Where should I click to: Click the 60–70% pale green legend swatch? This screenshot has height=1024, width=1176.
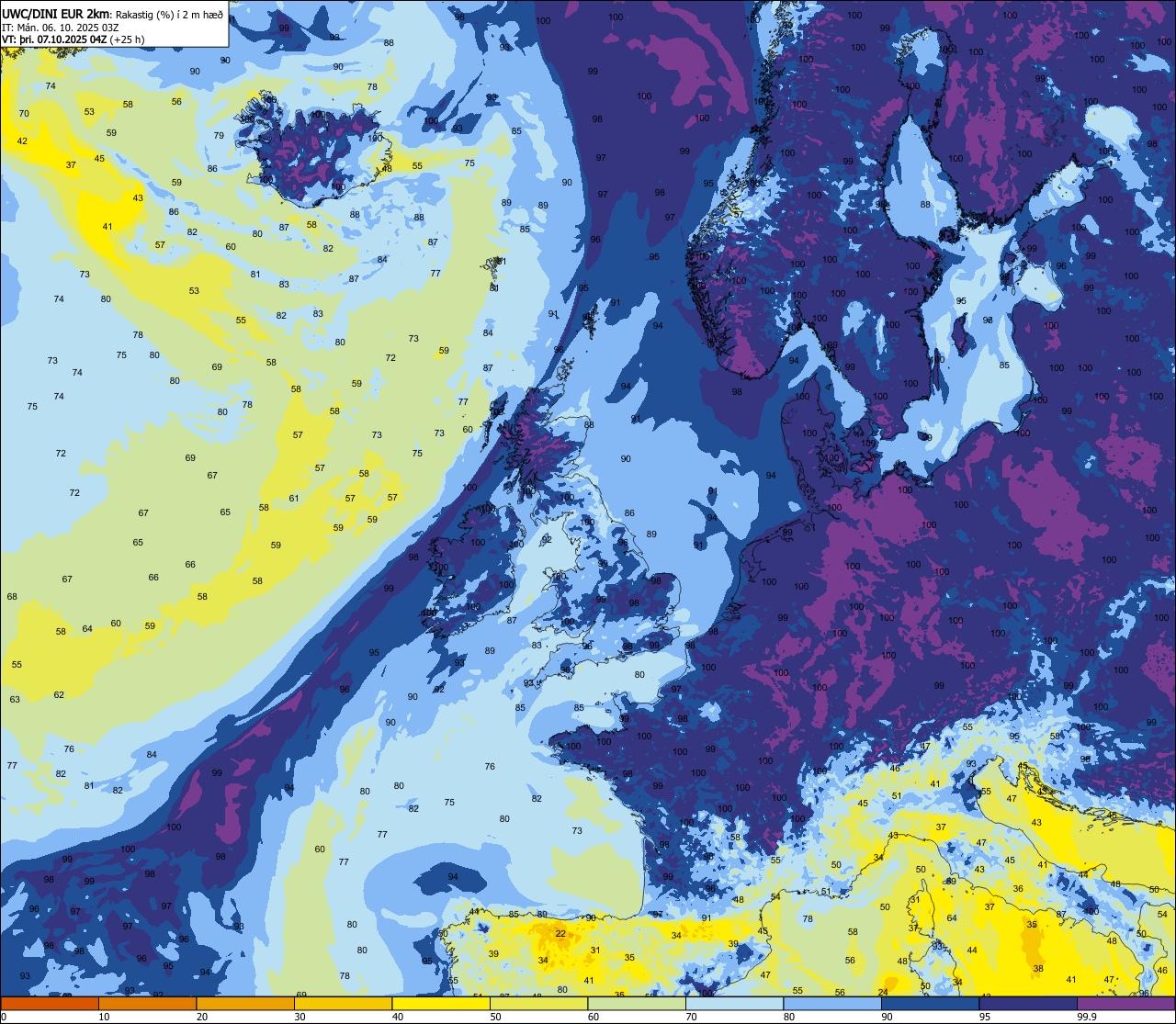click(x=637, y=1003)
